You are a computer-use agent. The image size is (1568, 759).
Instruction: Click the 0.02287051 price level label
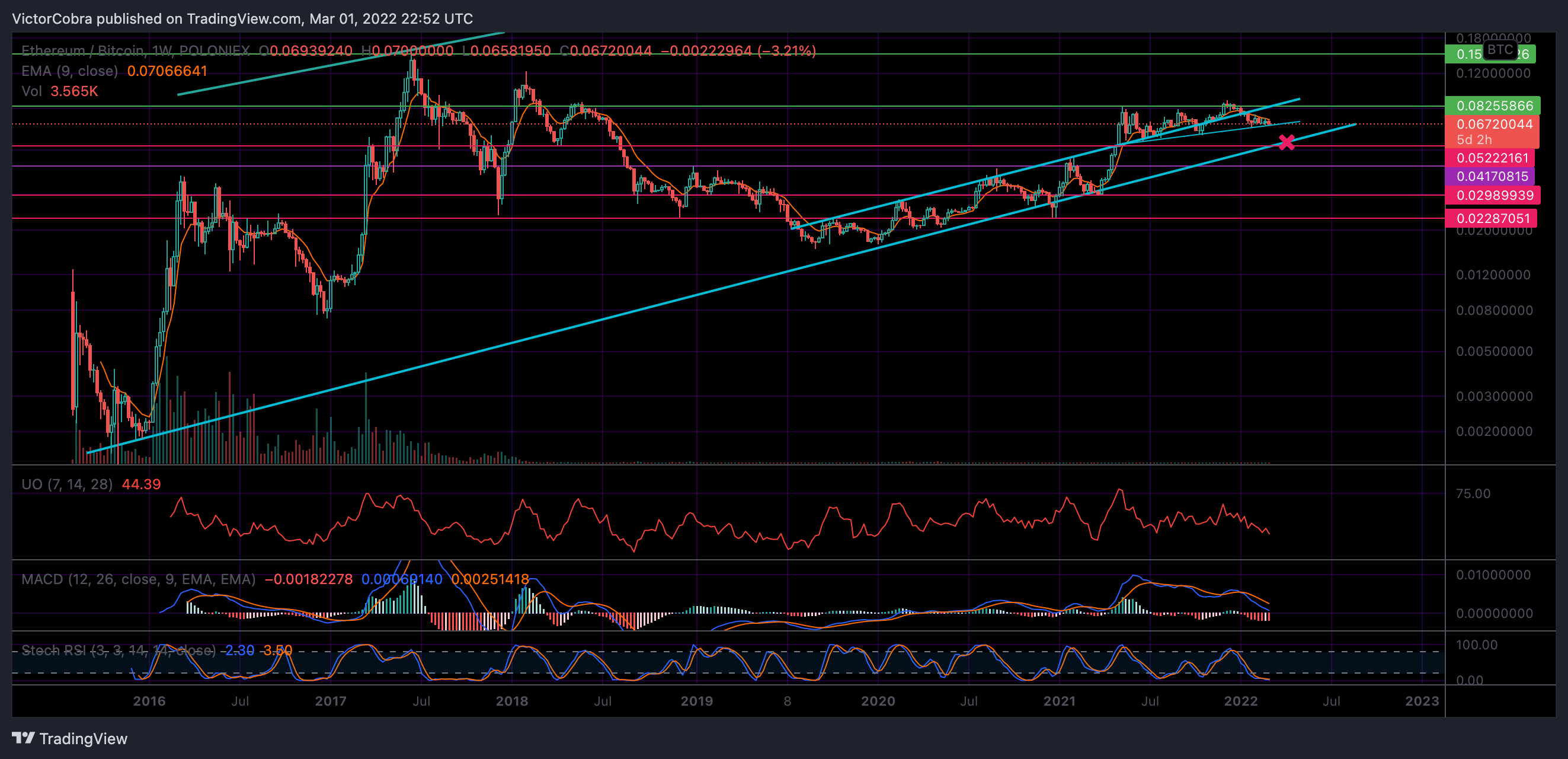1492,219
